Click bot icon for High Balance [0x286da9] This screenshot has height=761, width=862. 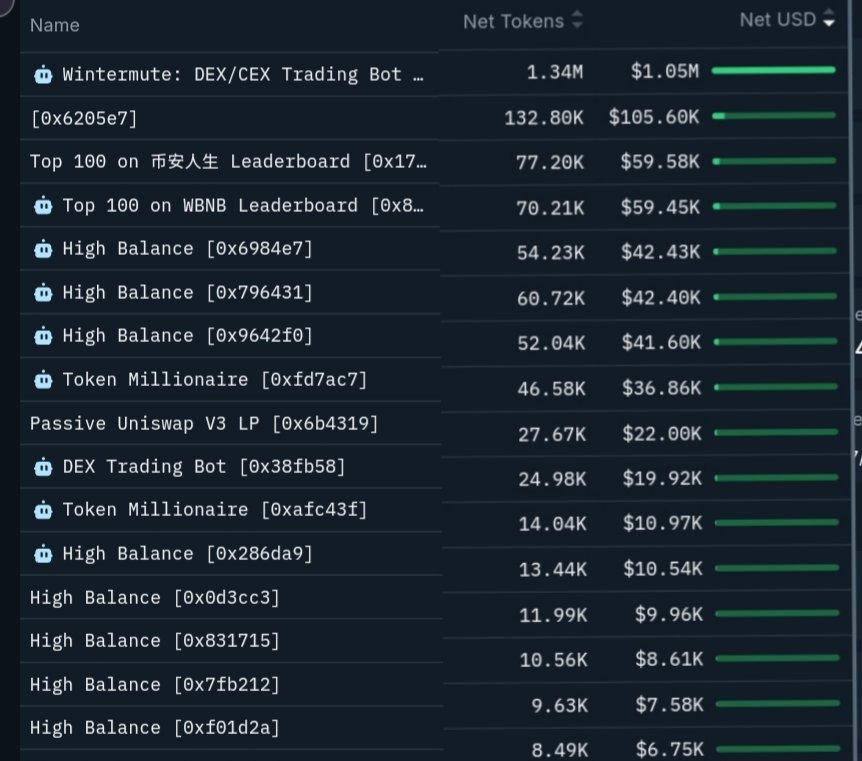click(43, 554)
